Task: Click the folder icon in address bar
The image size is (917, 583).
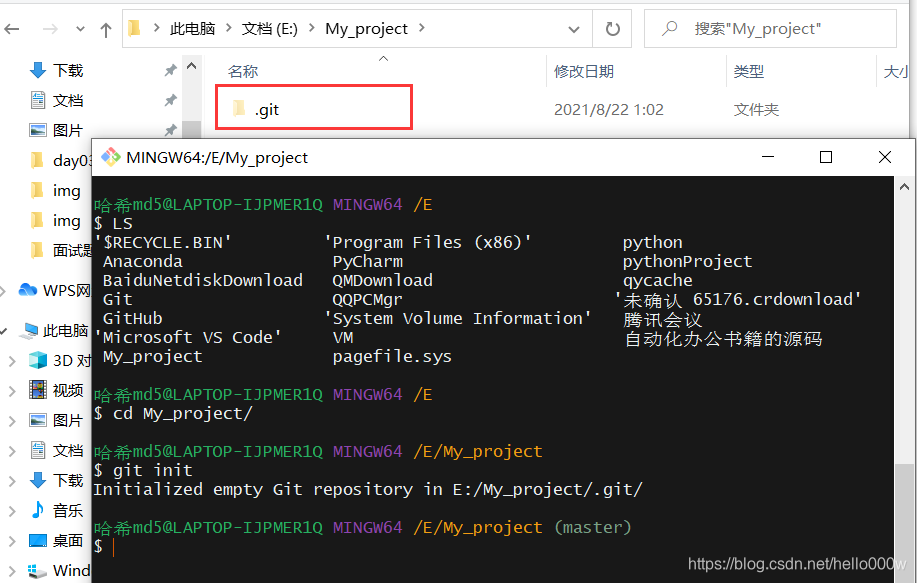Action: click(135, 28)
